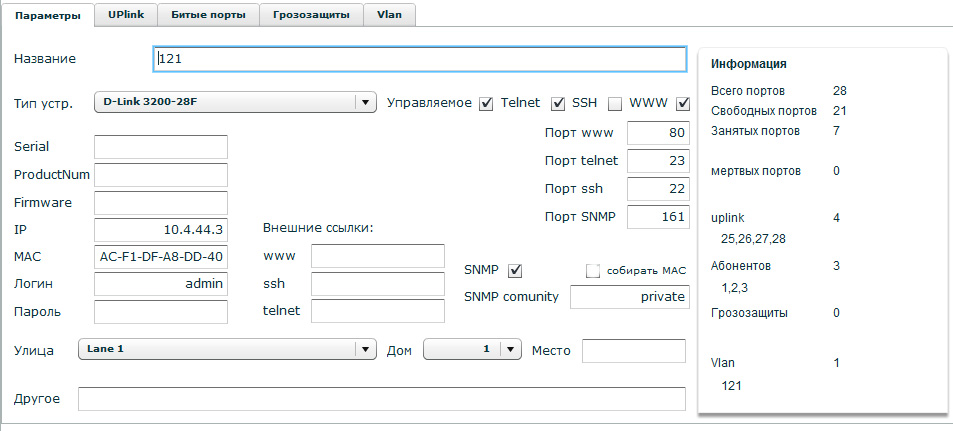
Task: Focus the Serial input field
Action: click(x=161, y=147)
